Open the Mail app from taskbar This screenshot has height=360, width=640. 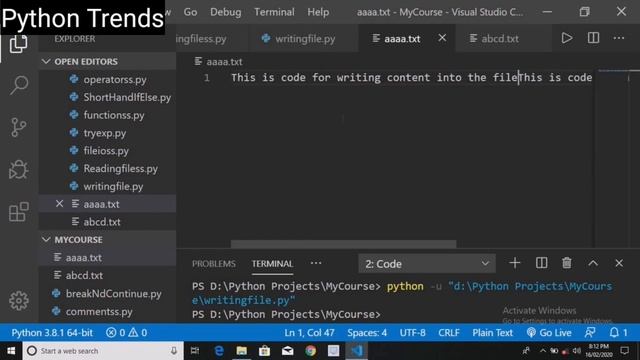tap(288, 351)
